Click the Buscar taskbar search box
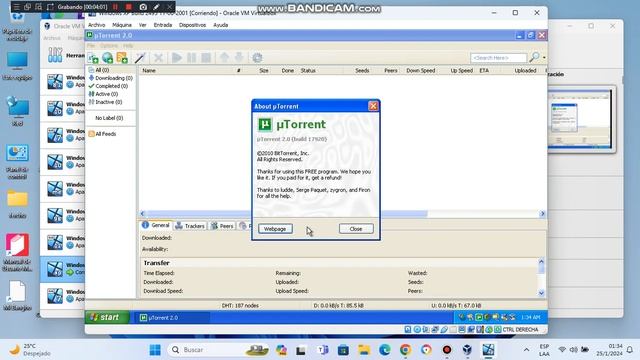Viewport: 640px width, 360px height. click(x=219, y=350)
